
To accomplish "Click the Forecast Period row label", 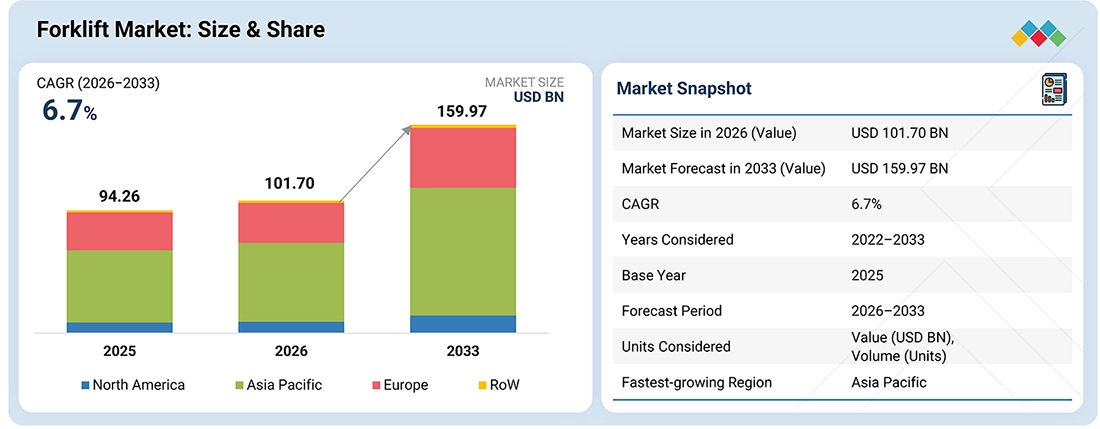I will click(x=671, y=311).
